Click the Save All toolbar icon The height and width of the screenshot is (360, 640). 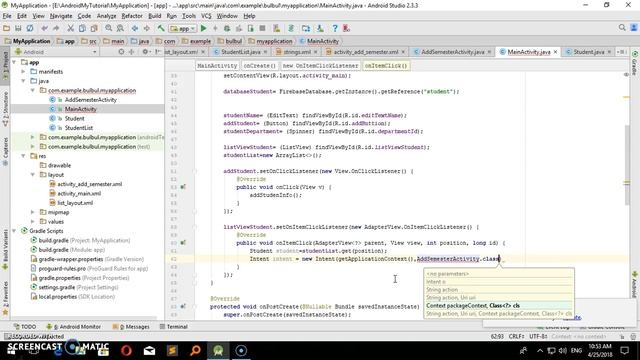(x=18, y=28)
